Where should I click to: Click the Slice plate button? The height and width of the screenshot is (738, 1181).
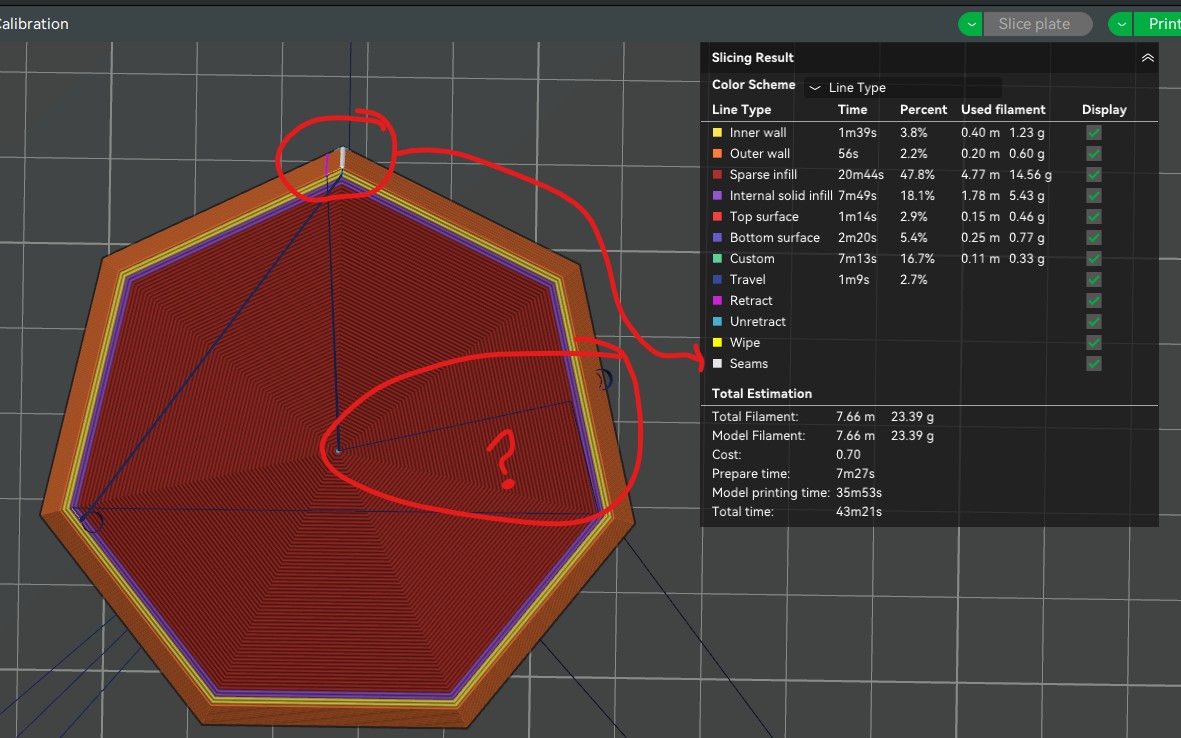coord(1038,24)
